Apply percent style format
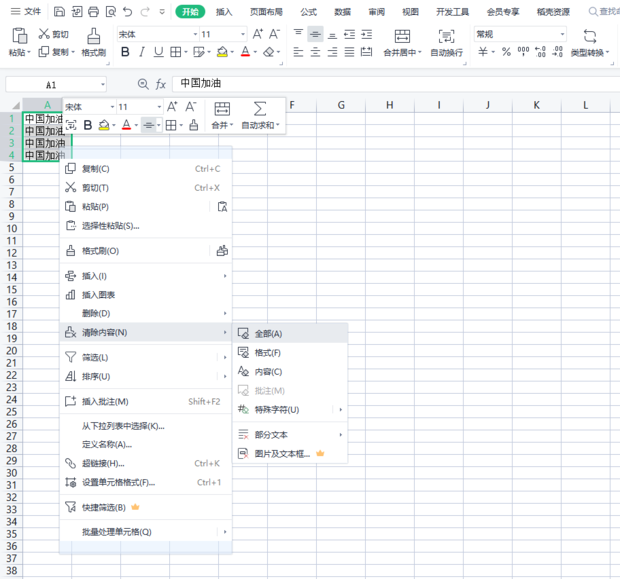Viewport: 620px width, 579px height. (506, 52)
